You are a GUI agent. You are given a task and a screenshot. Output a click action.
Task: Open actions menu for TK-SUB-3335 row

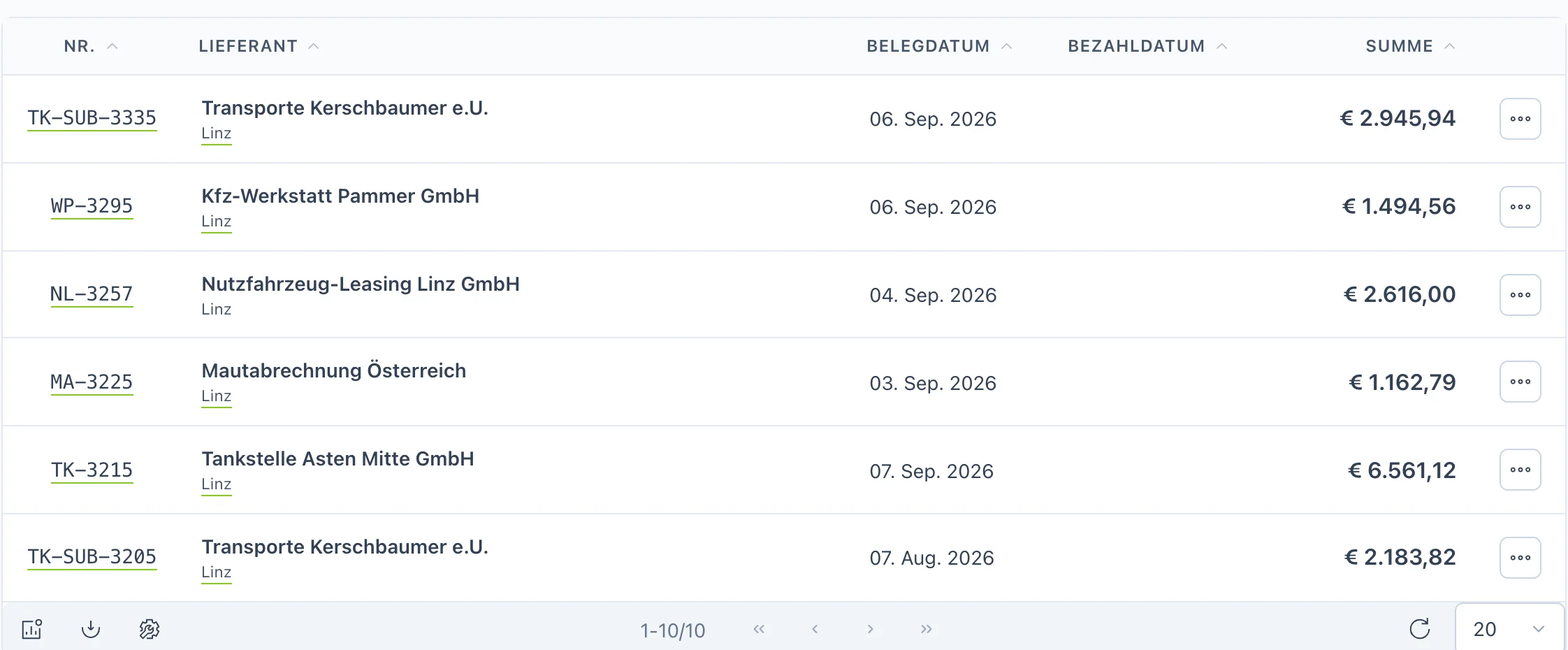click(1520, 119)
